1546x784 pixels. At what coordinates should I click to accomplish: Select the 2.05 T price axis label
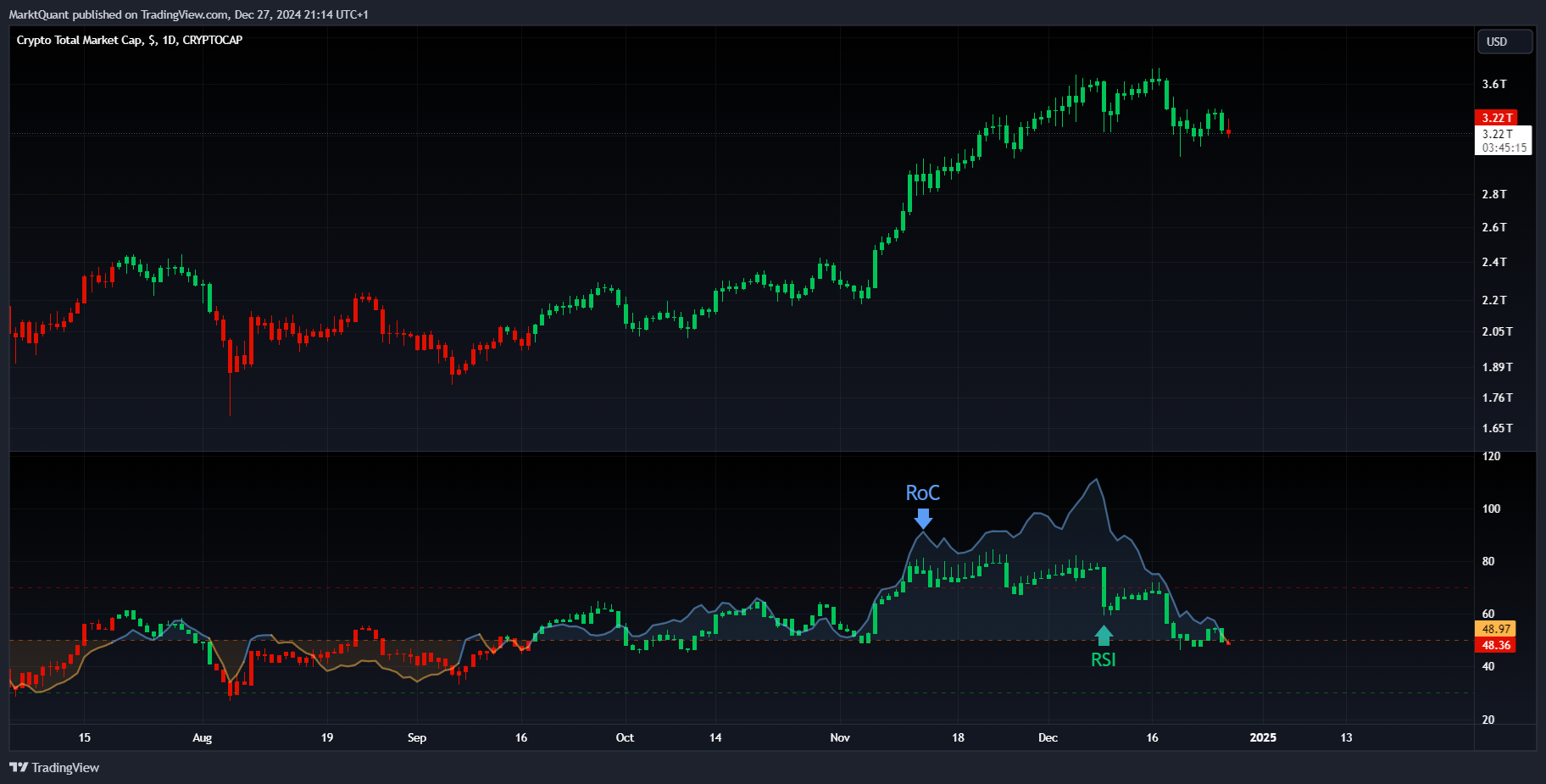click(x=1497, y=331)
